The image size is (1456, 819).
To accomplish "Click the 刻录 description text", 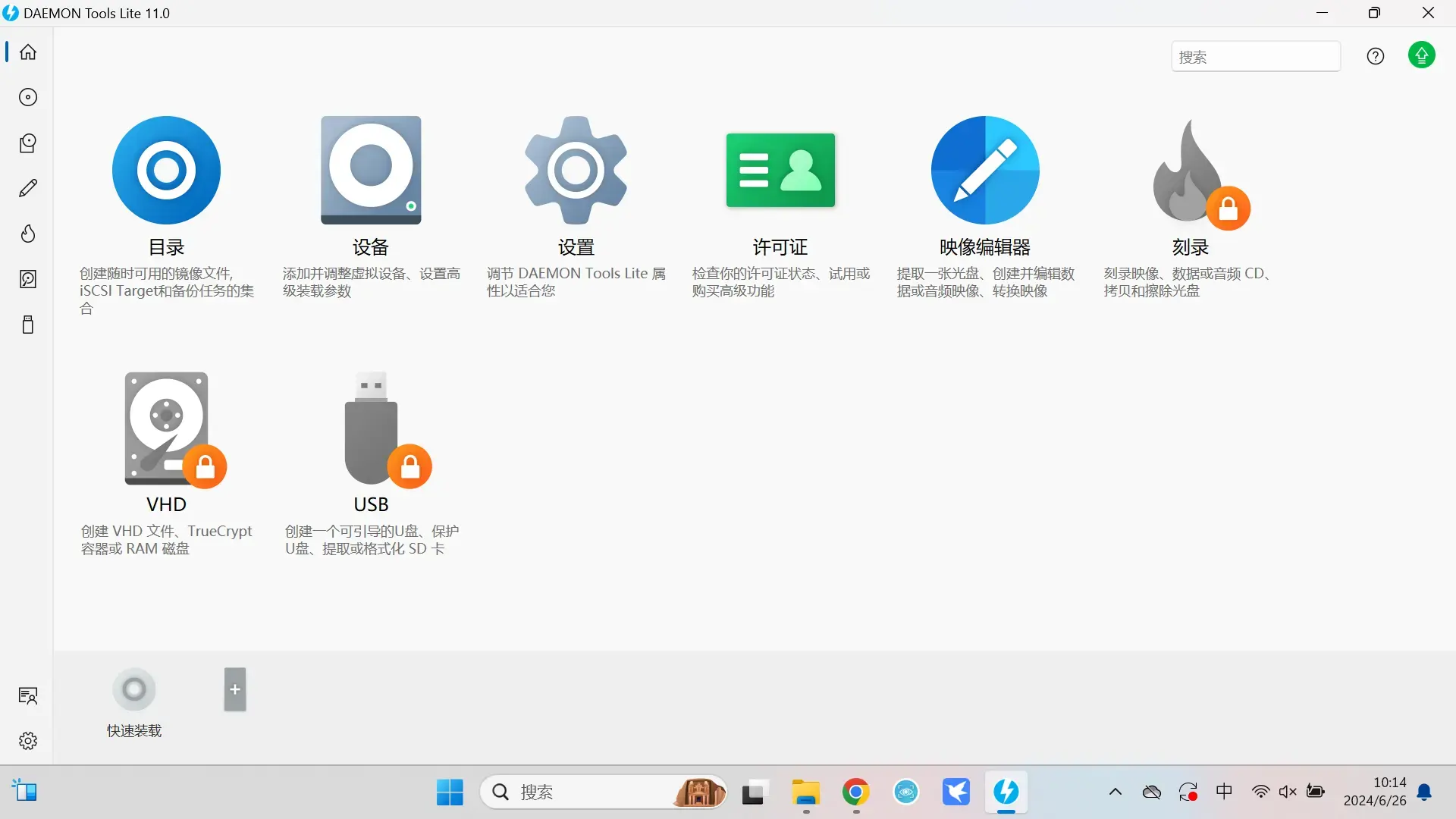I will pos(1190,282).
